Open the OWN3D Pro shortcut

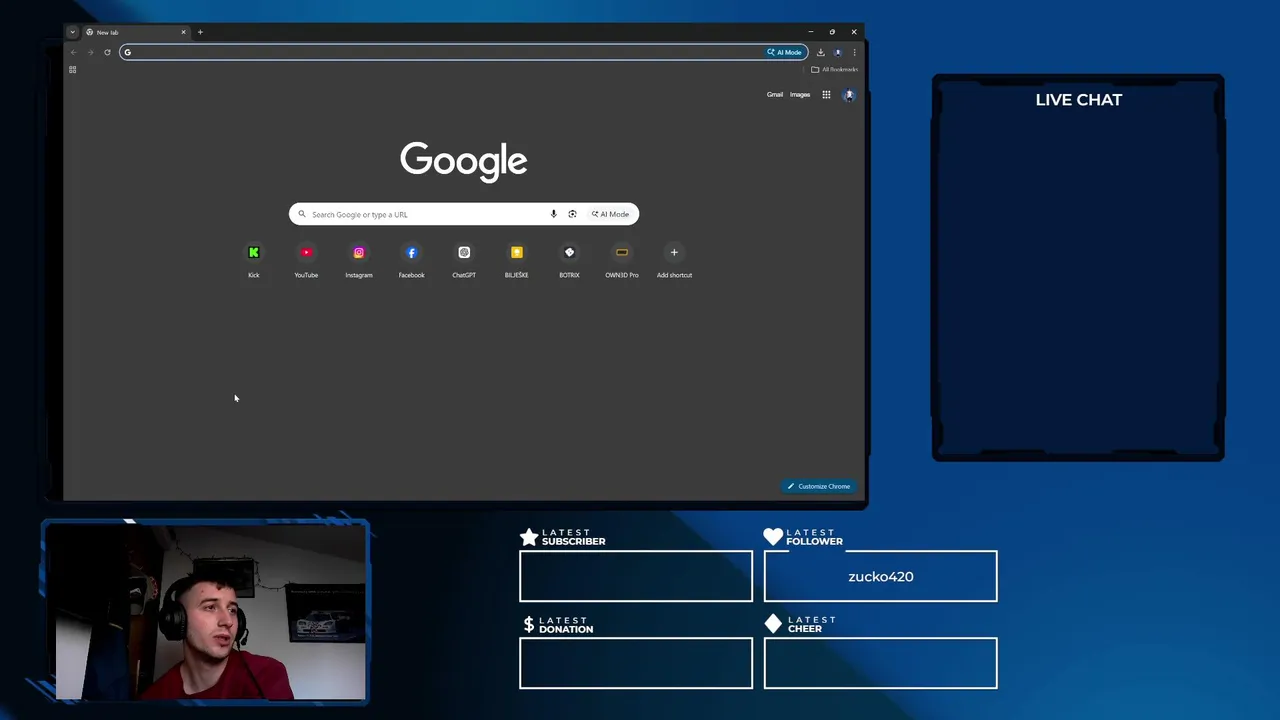point(622,261)
